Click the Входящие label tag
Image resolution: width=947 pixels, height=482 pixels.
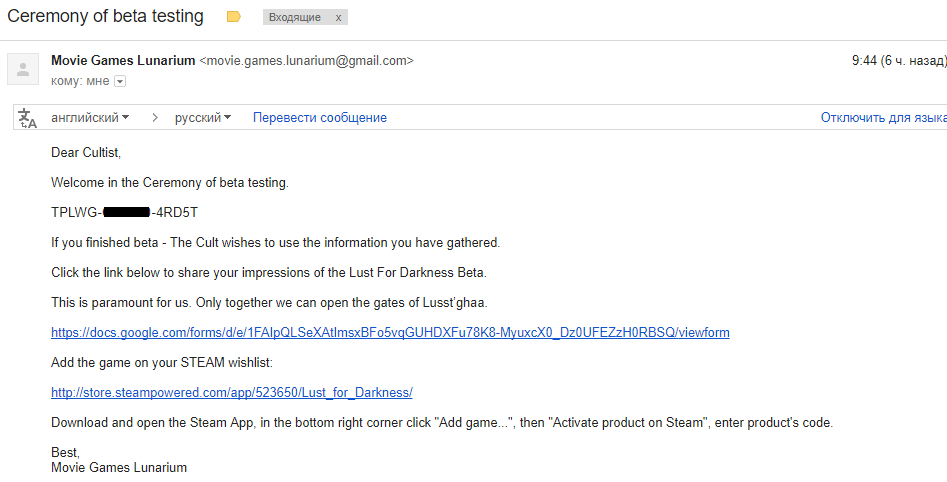tap(295, 18)
